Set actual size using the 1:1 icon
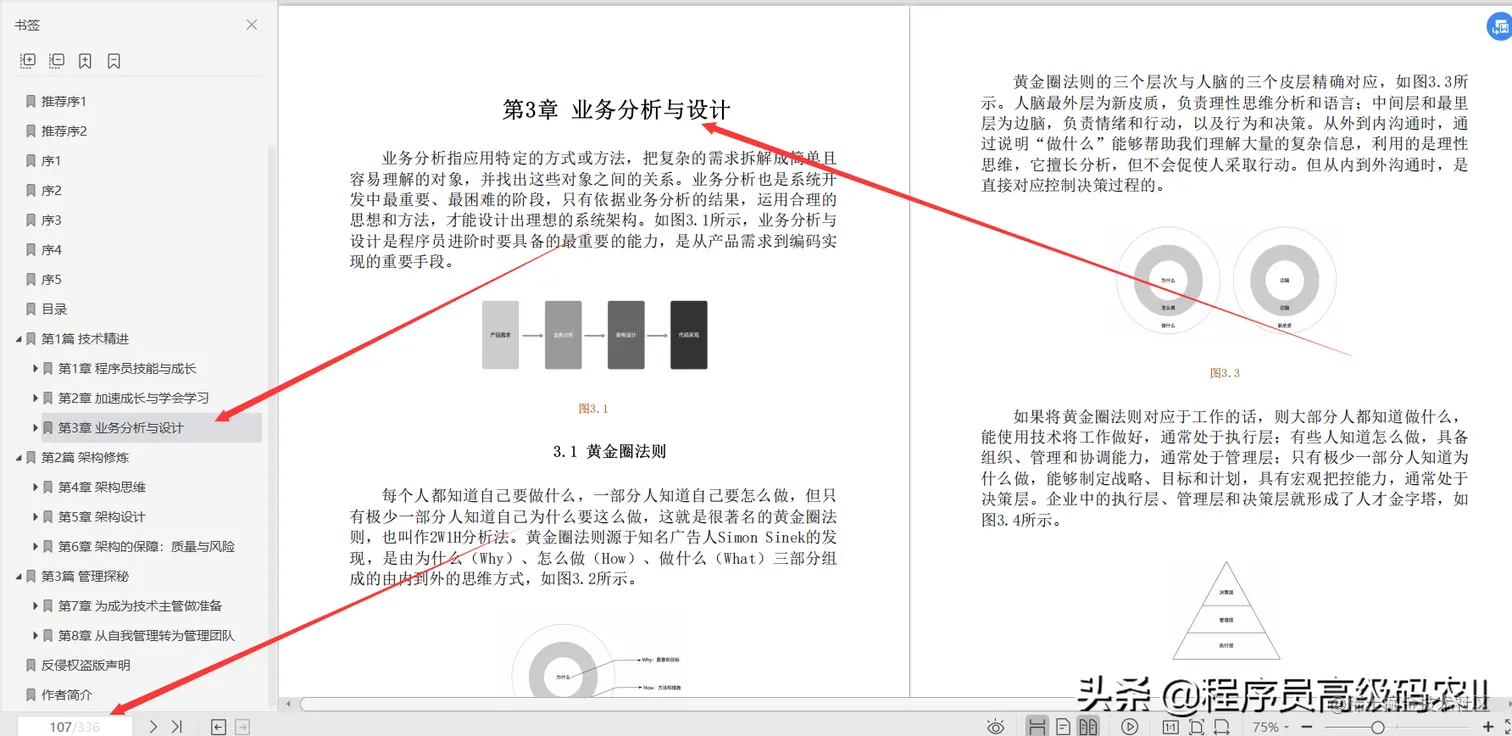This screenshot has height=736, width=1512. (1171, 726)
